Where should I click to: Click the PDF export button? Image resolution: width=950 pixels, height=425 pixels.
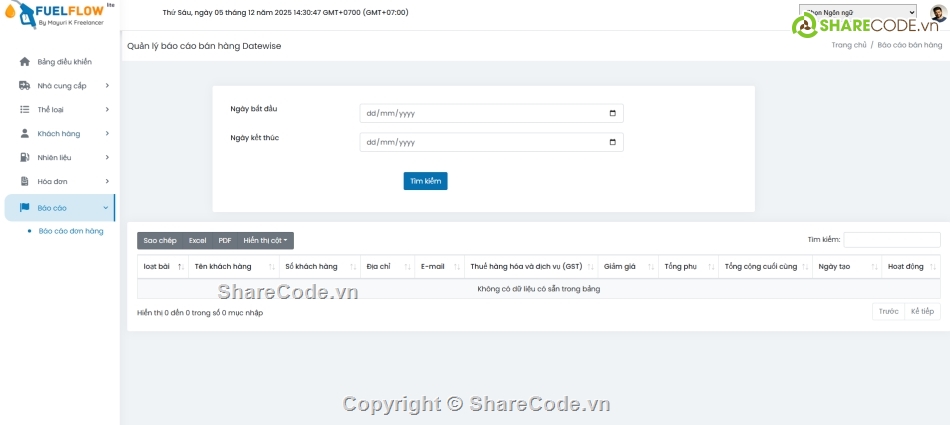pos(225,241)
